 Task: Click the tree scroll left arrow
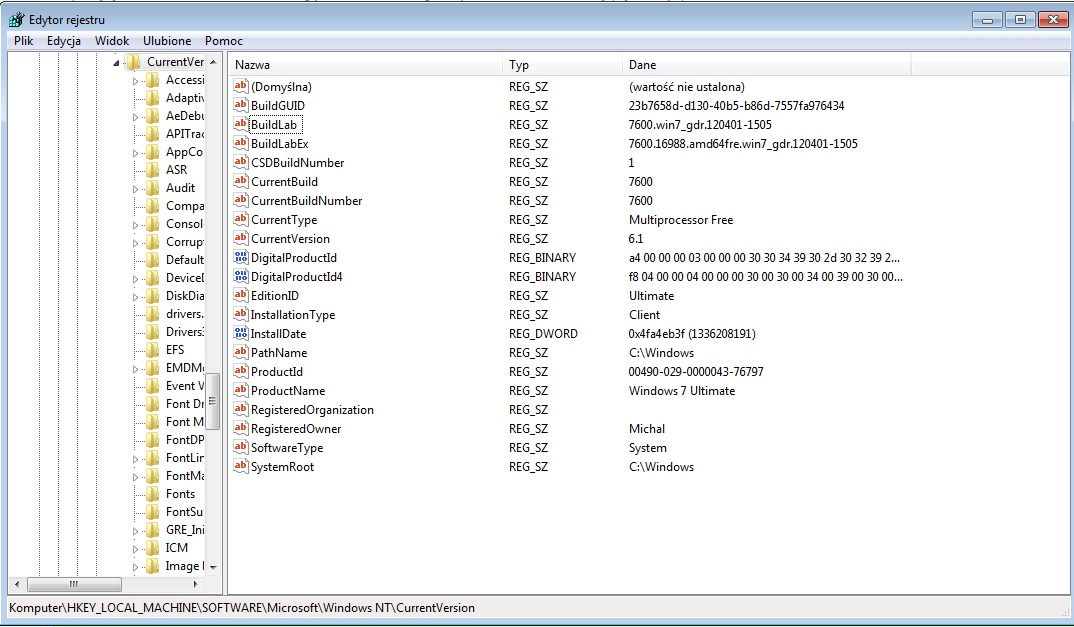pos(17,585)
